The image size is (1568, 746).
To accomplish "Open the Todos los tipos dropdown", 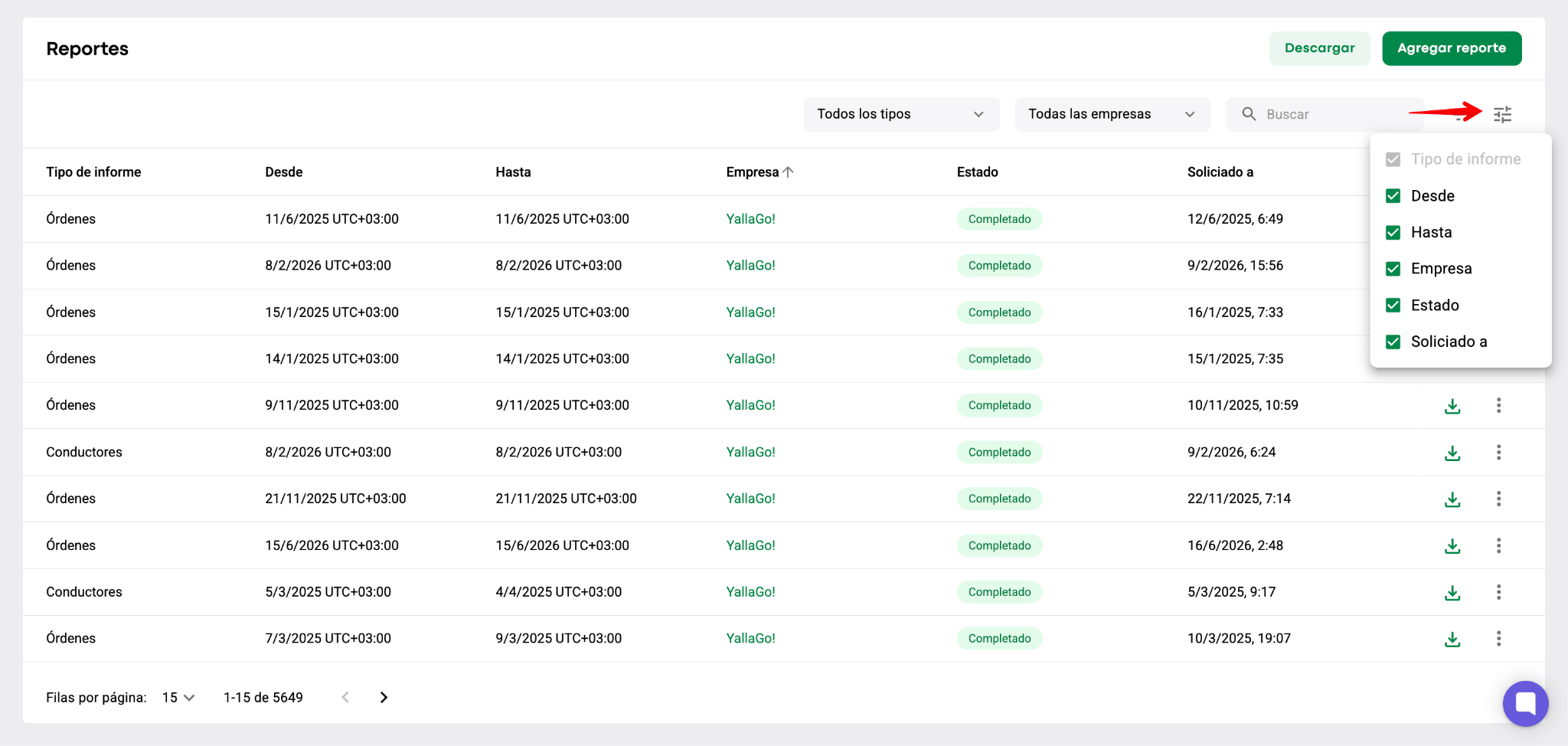I will coord(901,114).
